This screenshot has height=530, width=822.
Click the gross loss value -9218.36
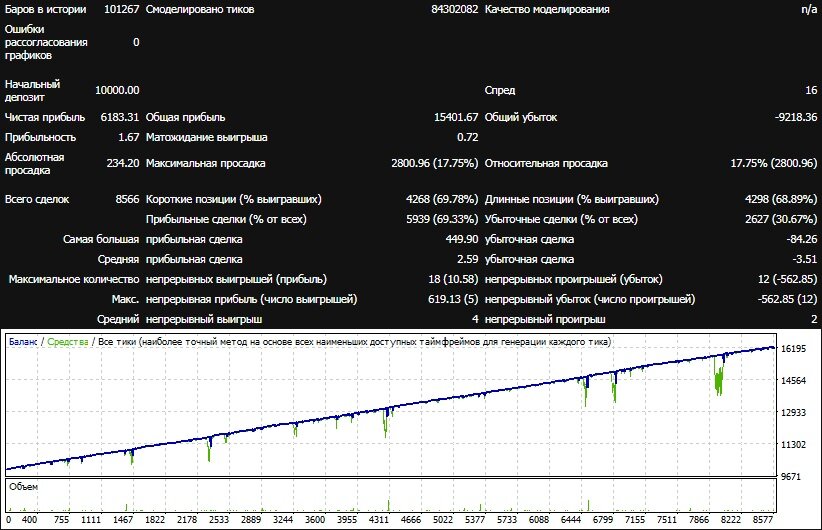click(x=796, y=117)
